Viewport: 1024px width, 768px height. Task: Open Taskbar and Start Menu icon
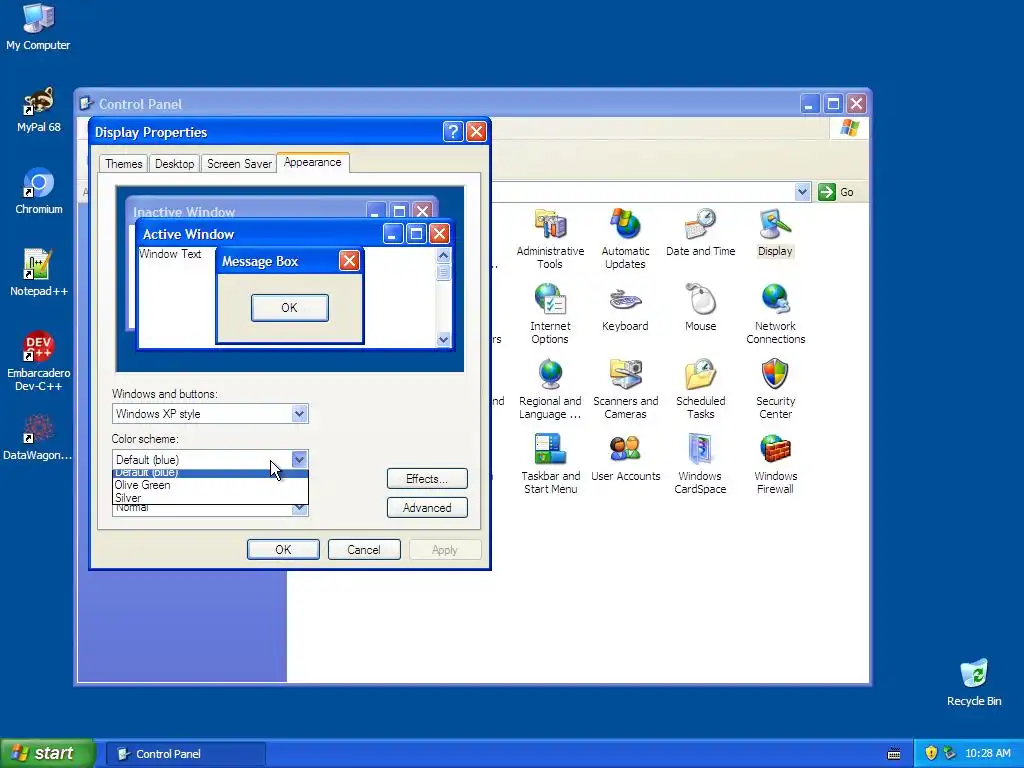click(550, 464)
